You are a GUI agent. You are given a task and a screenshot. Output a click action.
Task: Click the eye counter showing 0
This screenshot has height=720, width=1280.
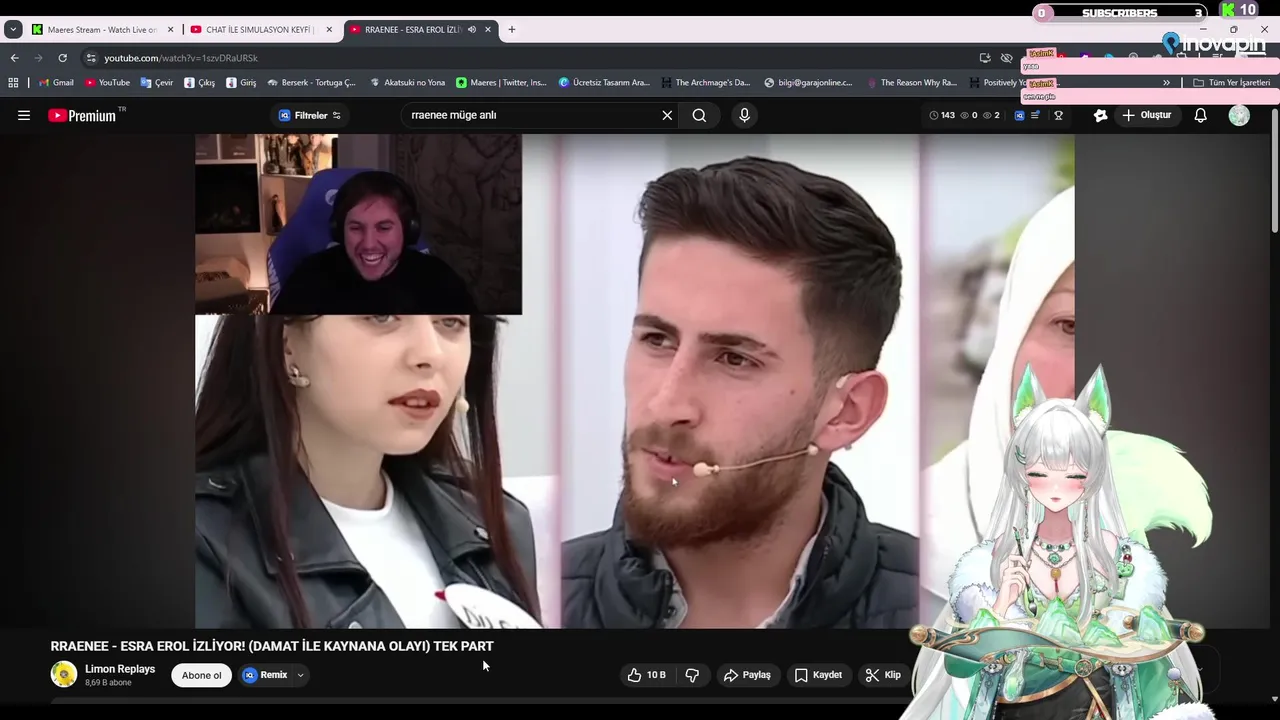(968, 115)
